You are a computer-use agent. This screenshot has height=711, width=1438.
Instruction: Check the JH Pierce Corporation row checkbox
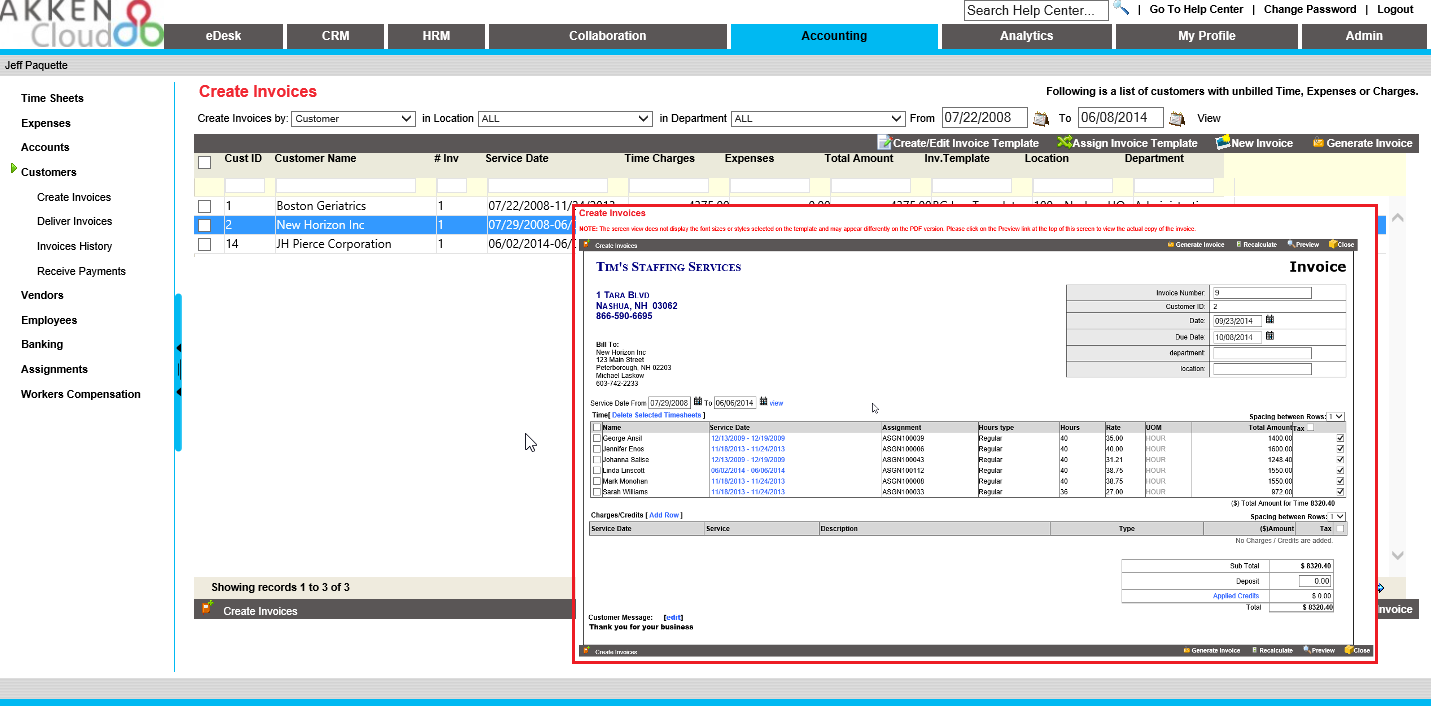pyautogui.click(x=205, y=244)
